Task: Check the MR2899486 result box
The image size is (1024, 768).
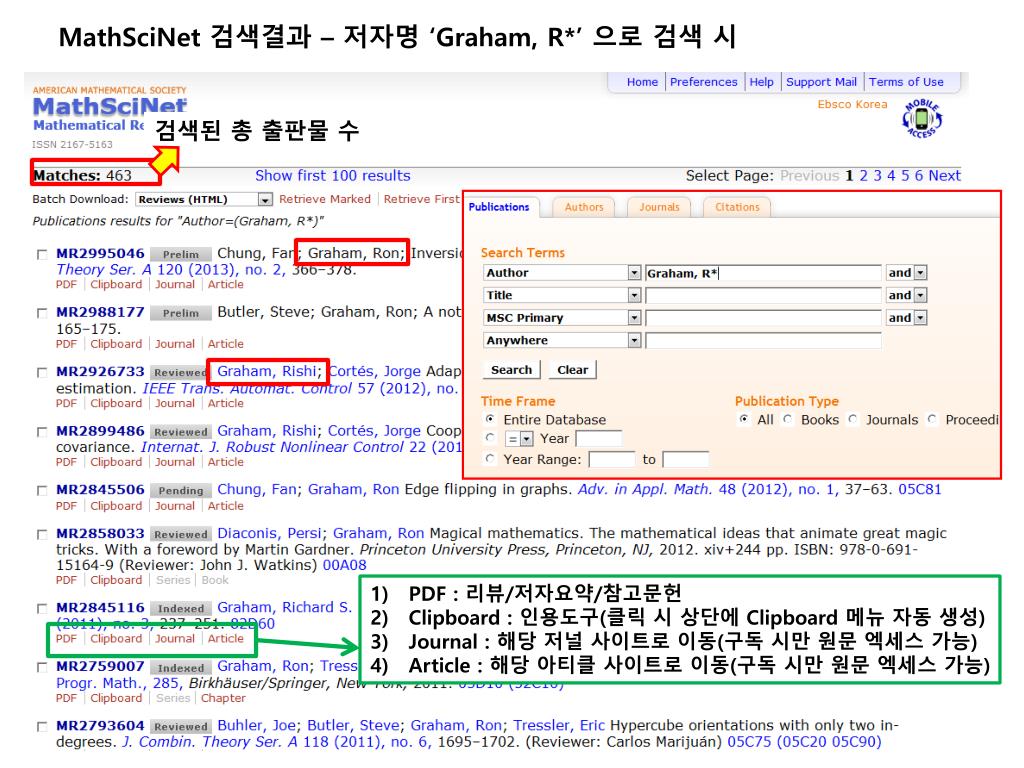Action: point(42,432)
